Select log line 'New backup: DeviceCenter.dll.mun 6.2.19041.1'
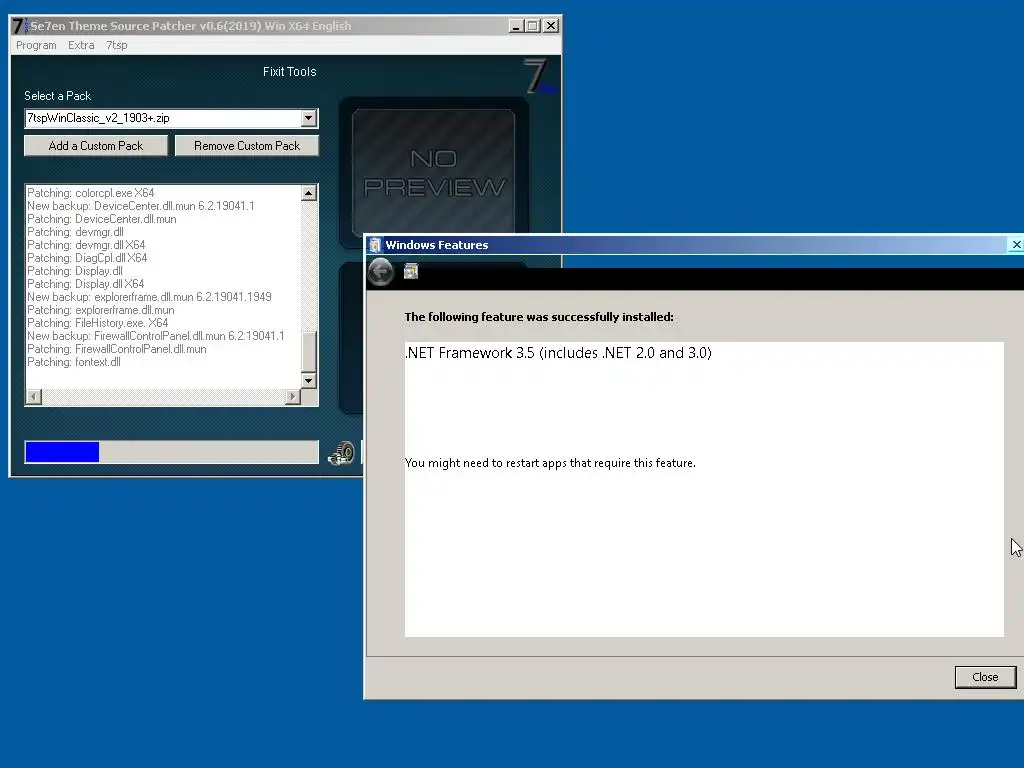 pos(140,206)
